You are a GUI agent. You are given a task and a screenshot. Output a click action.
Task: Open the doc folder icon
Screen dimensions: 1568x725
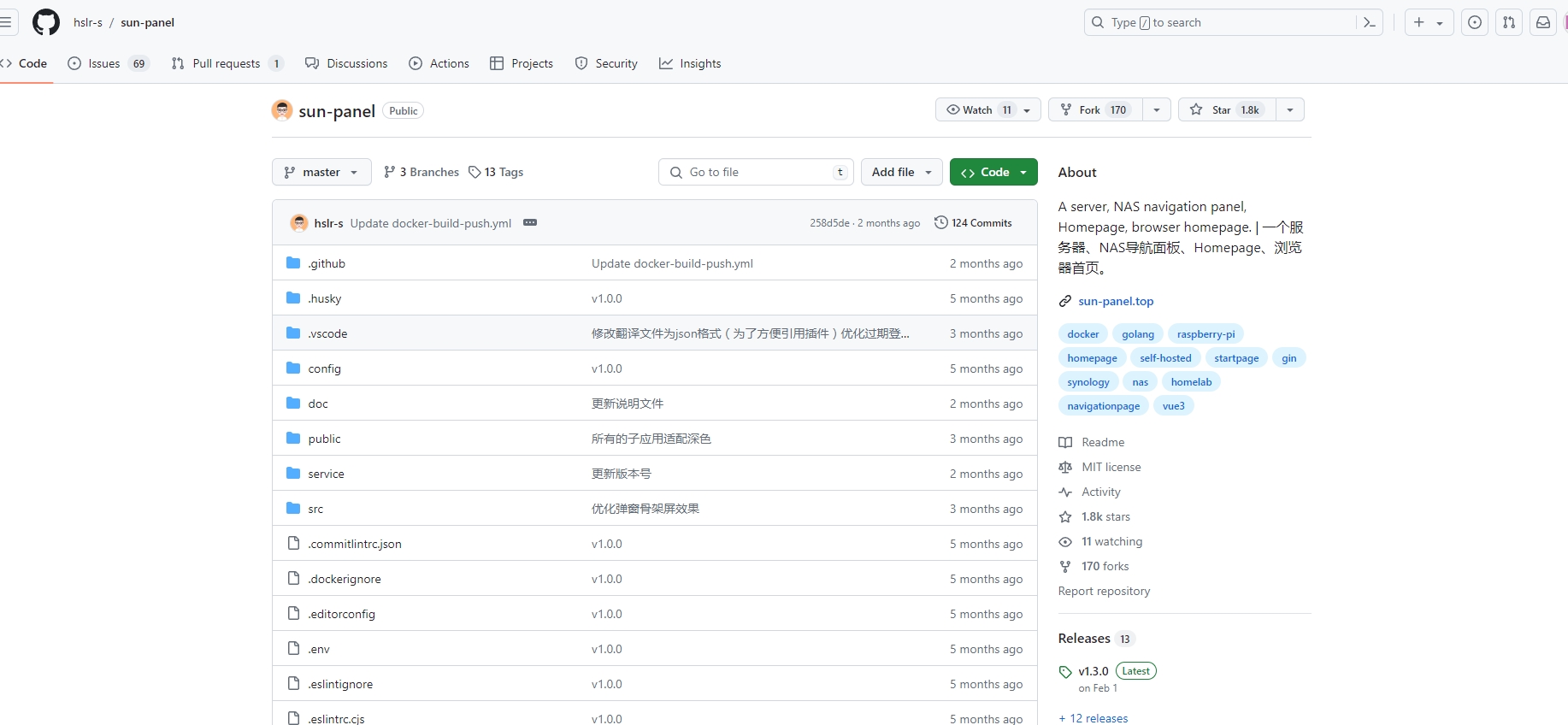pos(293,403)
